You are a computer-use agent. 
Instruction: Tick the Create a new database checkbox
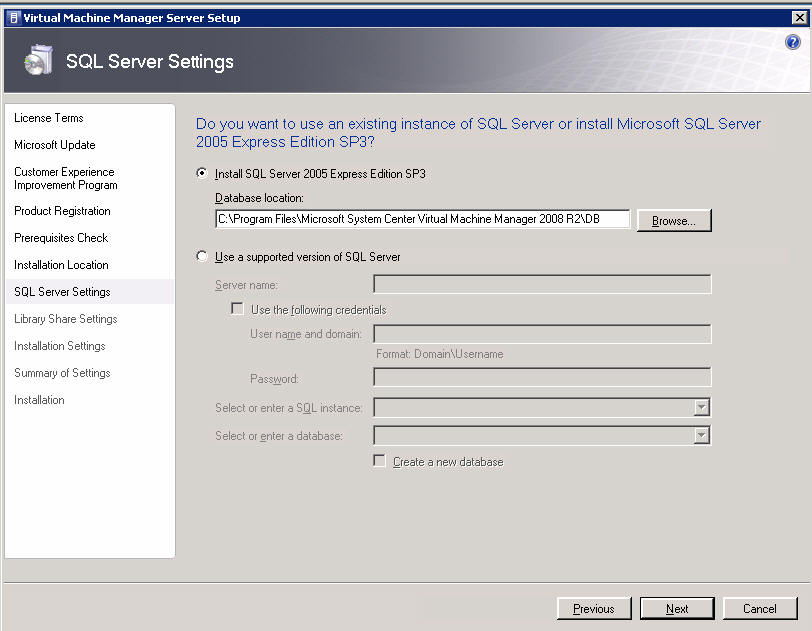point(379,461)
